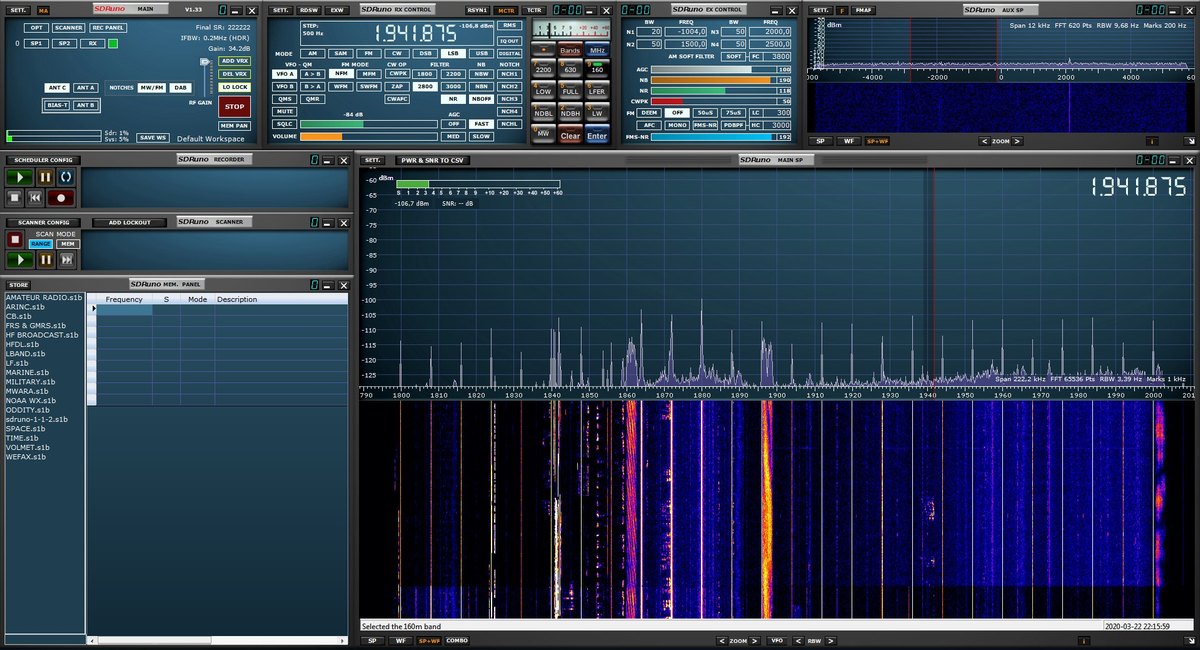Zoom in the Main SP spectrum
Viewport: 1200px width, 650px height.
pos(755,640)
